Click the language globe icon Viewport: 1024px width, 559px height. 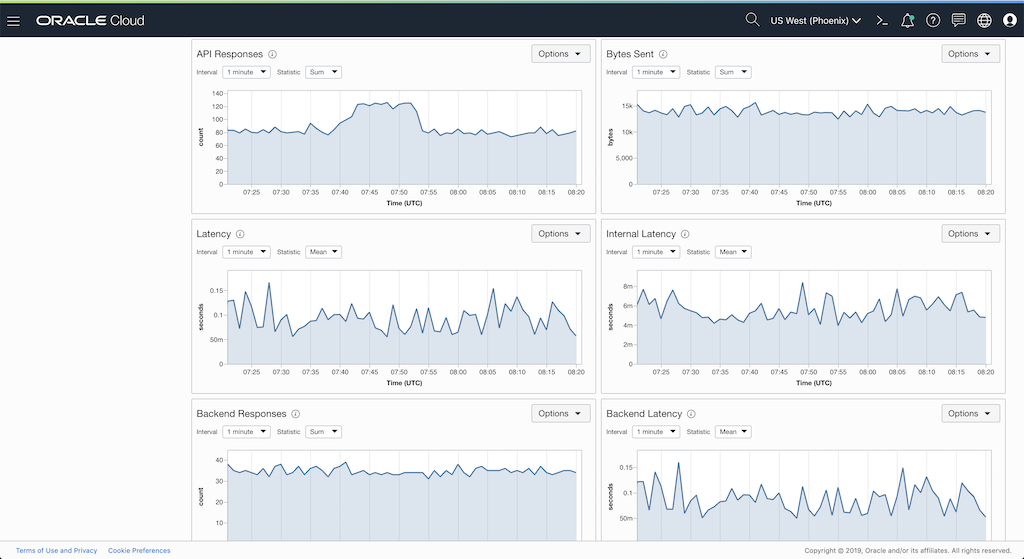[x=984, y=20]
